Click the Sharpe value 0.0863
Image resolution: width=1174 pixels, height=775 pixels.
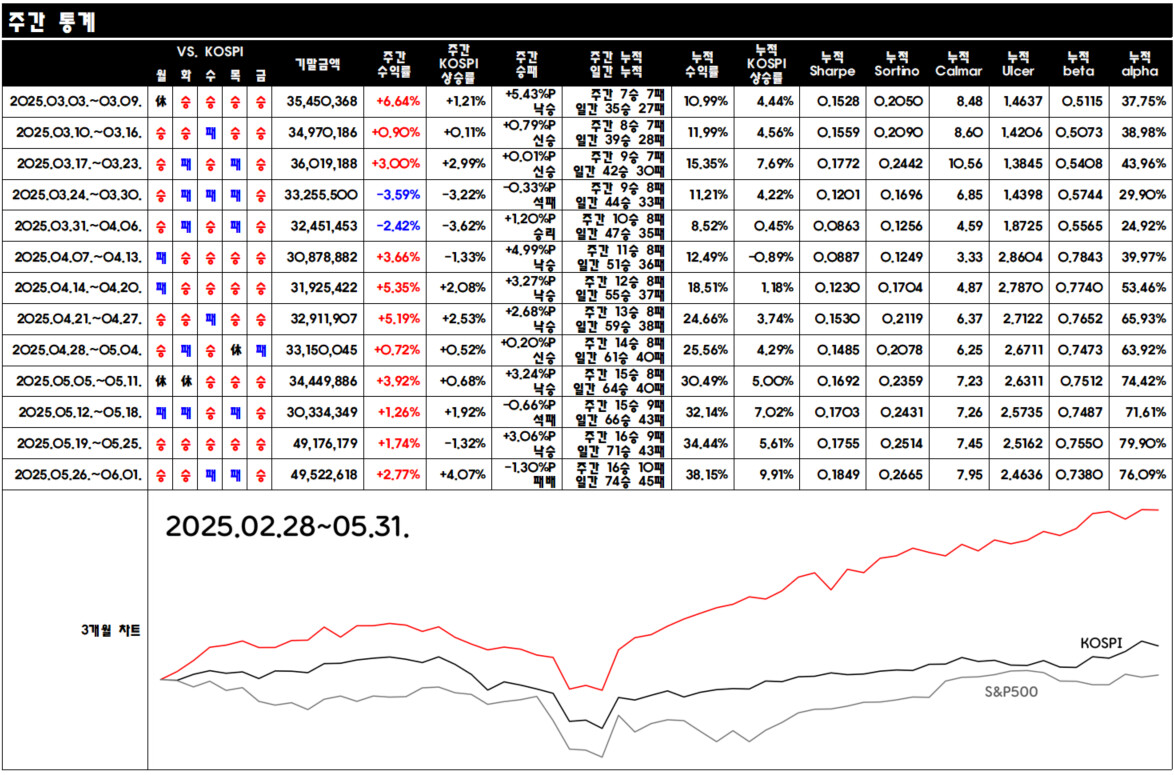(836, 225)
